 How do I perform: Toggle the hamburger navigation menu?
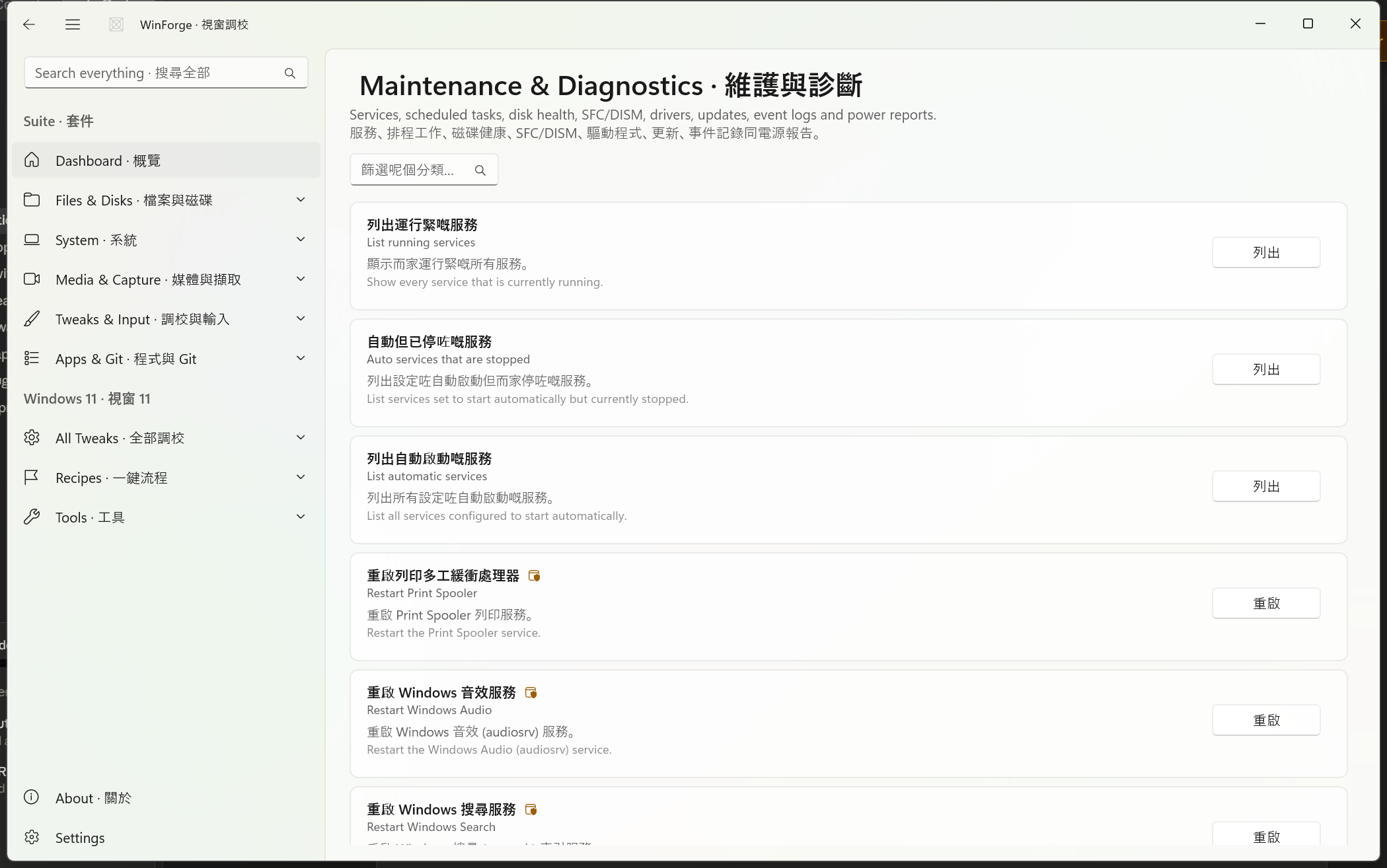73,24
